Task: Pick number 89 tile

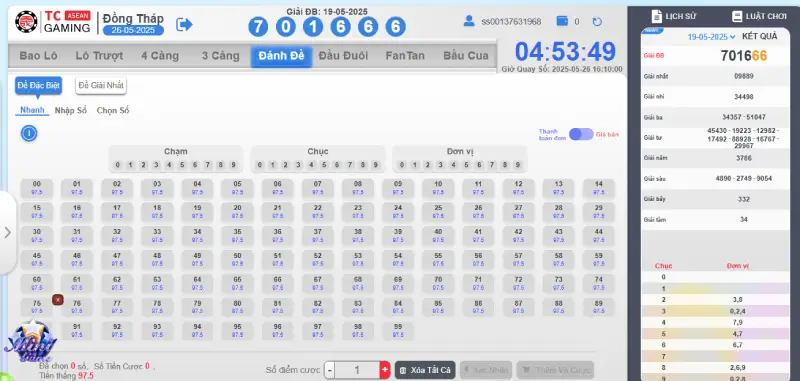Action: [x=599, y=307]
